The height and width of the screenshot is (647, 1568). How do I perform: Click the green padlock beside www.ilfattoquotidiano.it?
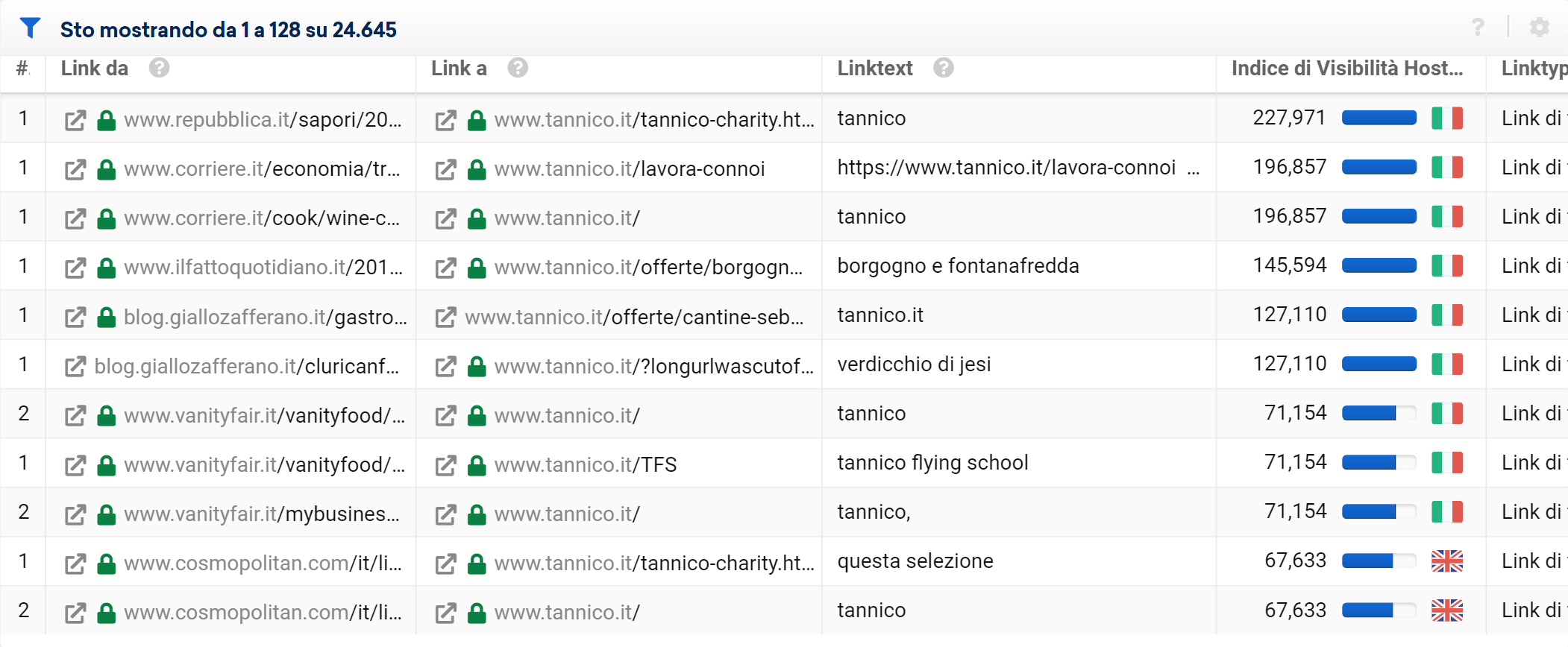click(107, 268)
